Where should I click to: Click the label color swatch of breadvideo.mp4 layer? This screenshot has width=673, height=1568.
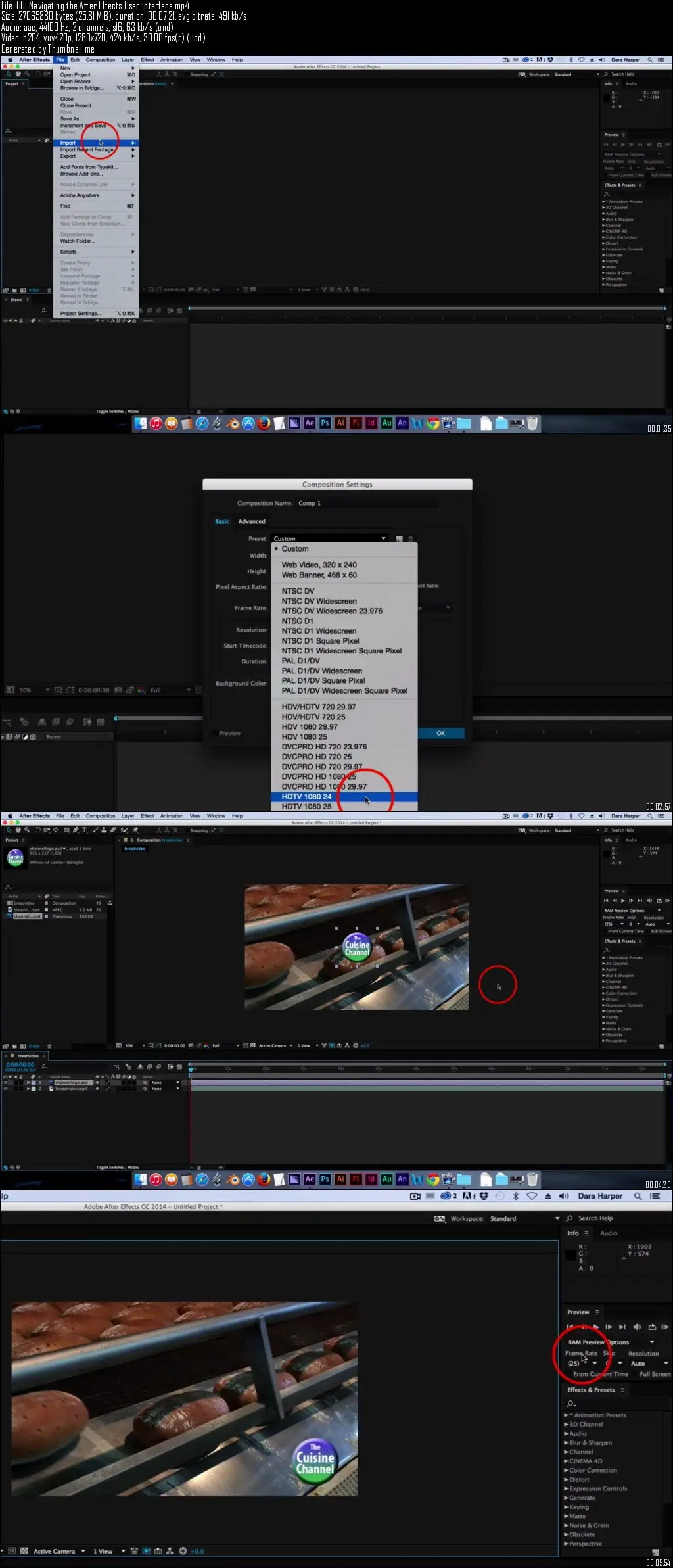(34, 1089)
